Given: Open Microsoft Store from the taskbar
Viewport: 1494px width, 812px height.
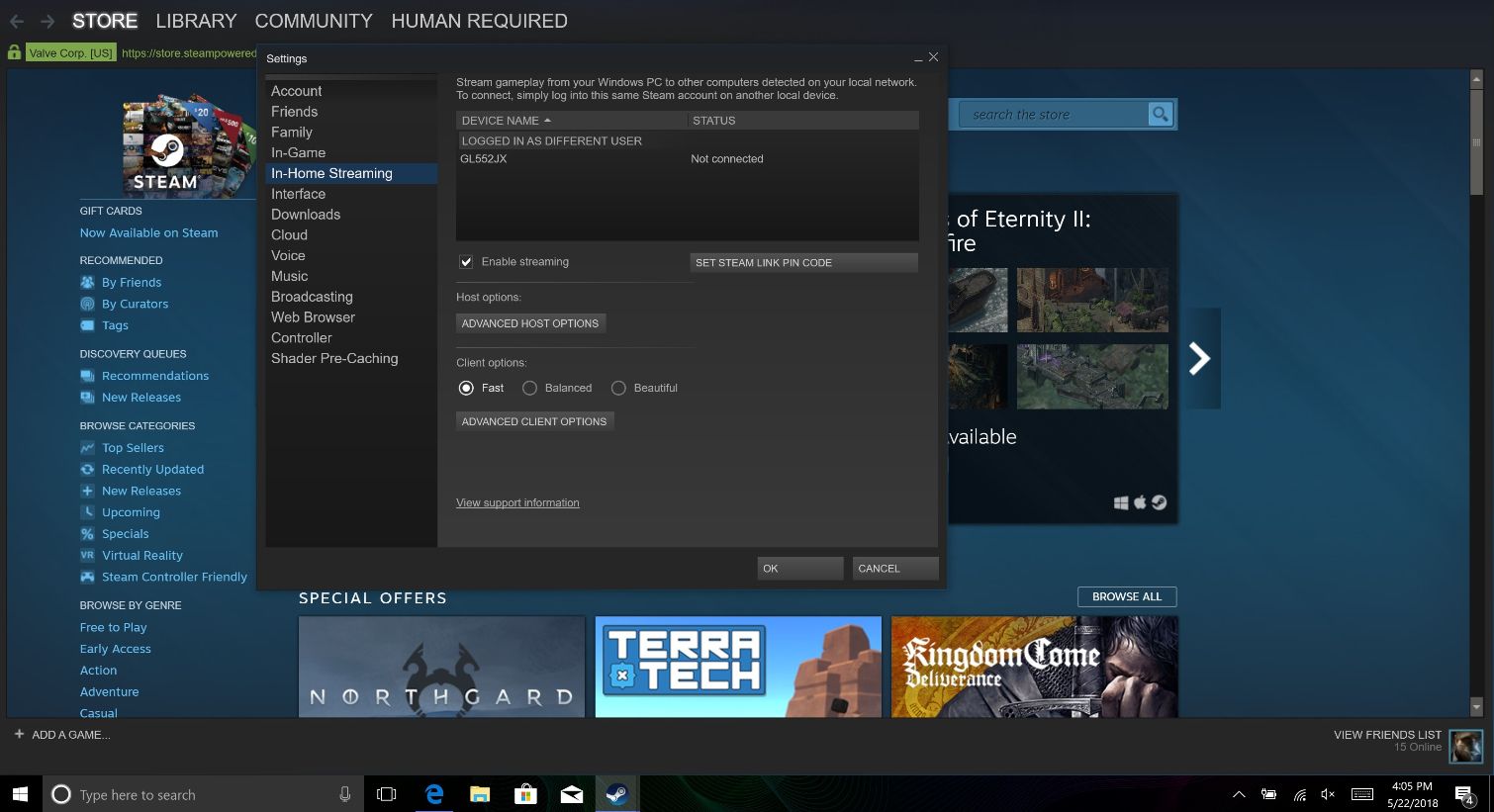Looking at the screenshot, I should (525, 794).
